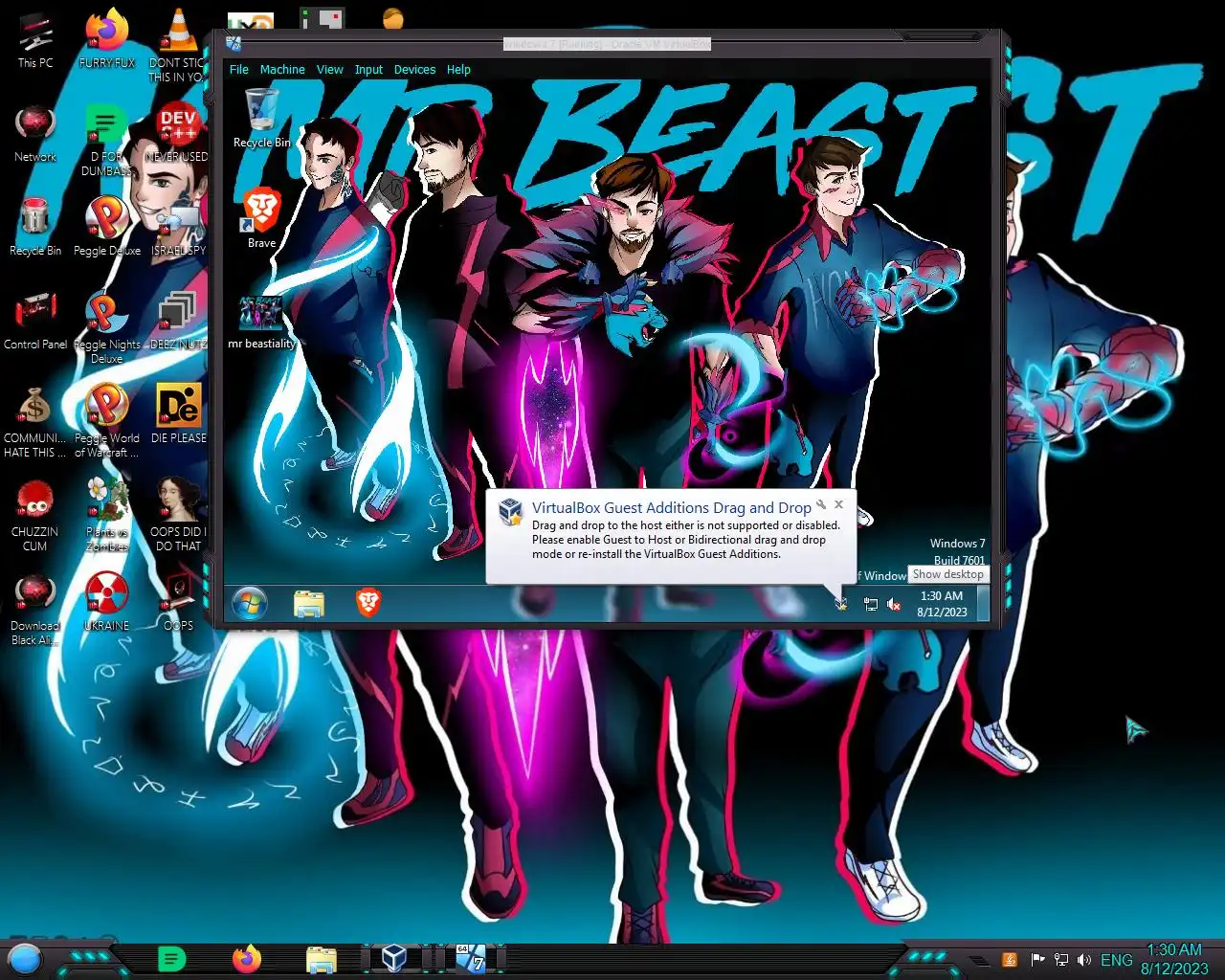Open host clock showing 8/12/2023
This screenshot has width=1225, height=980.
coord(1174,959)
